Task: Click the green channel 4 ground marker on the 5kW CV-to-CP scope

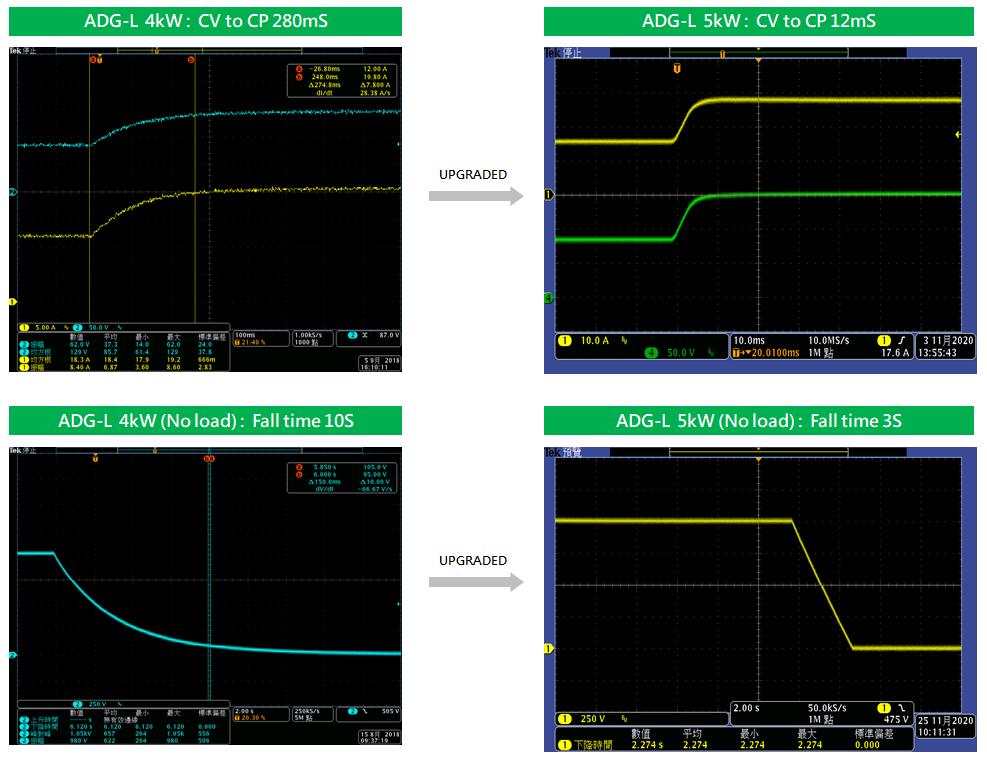Action: [x=548, y=298]
